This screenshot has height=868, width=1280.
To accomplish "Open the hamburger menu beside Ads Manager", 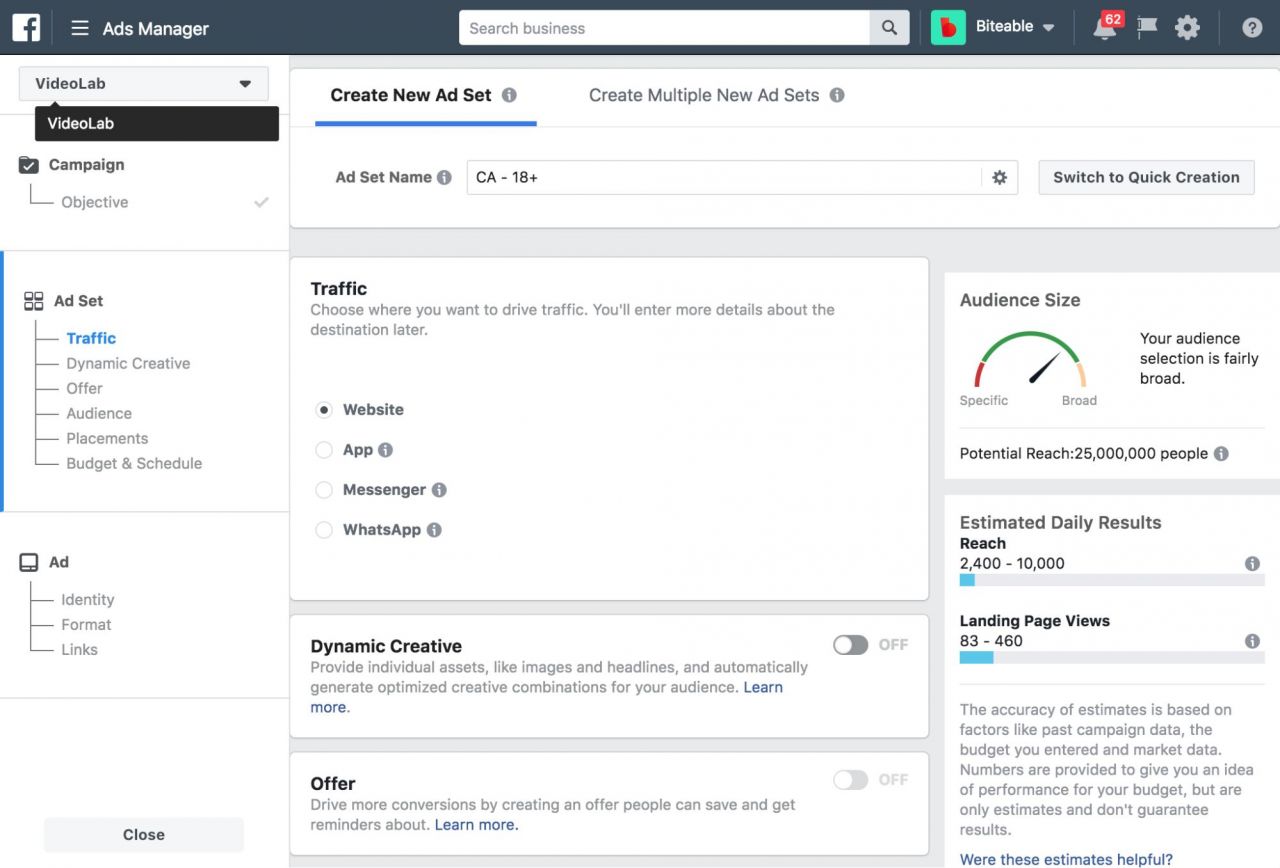I will click(x=80, y=28).
